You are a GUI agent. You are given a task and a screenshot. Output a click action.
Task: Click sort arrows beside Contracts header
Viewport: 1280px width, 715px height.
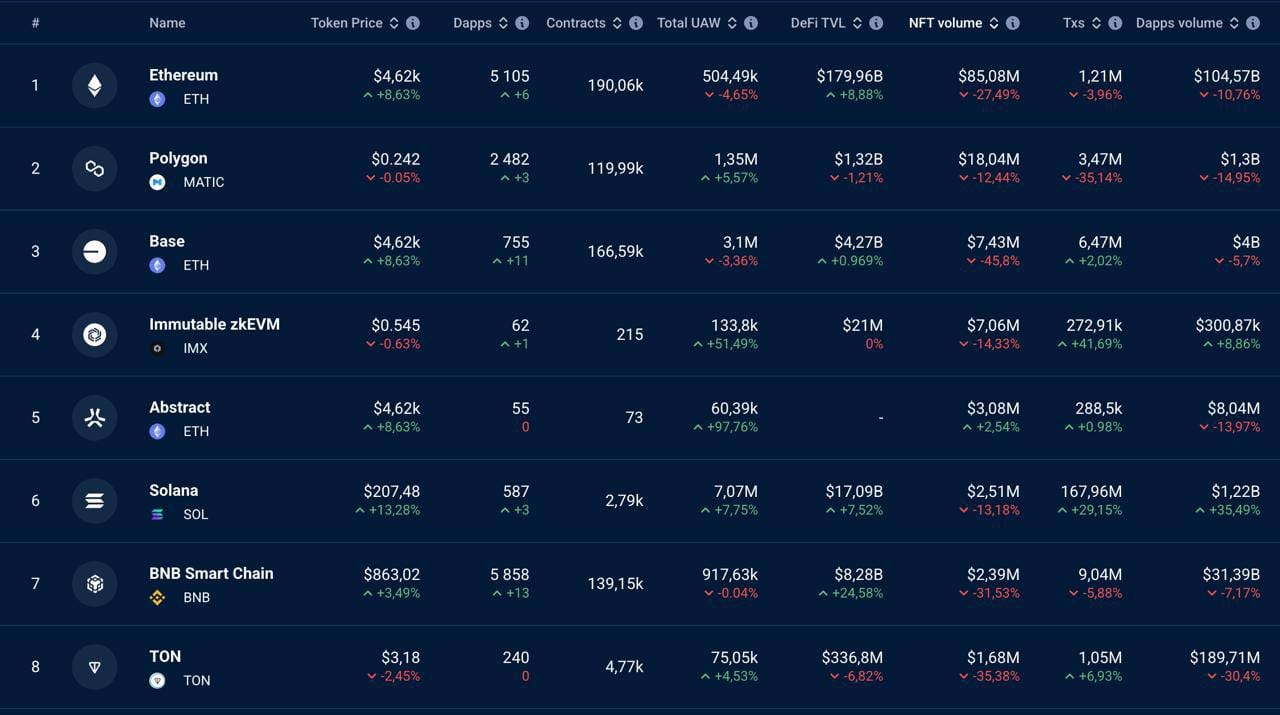[x=617, y=23]
